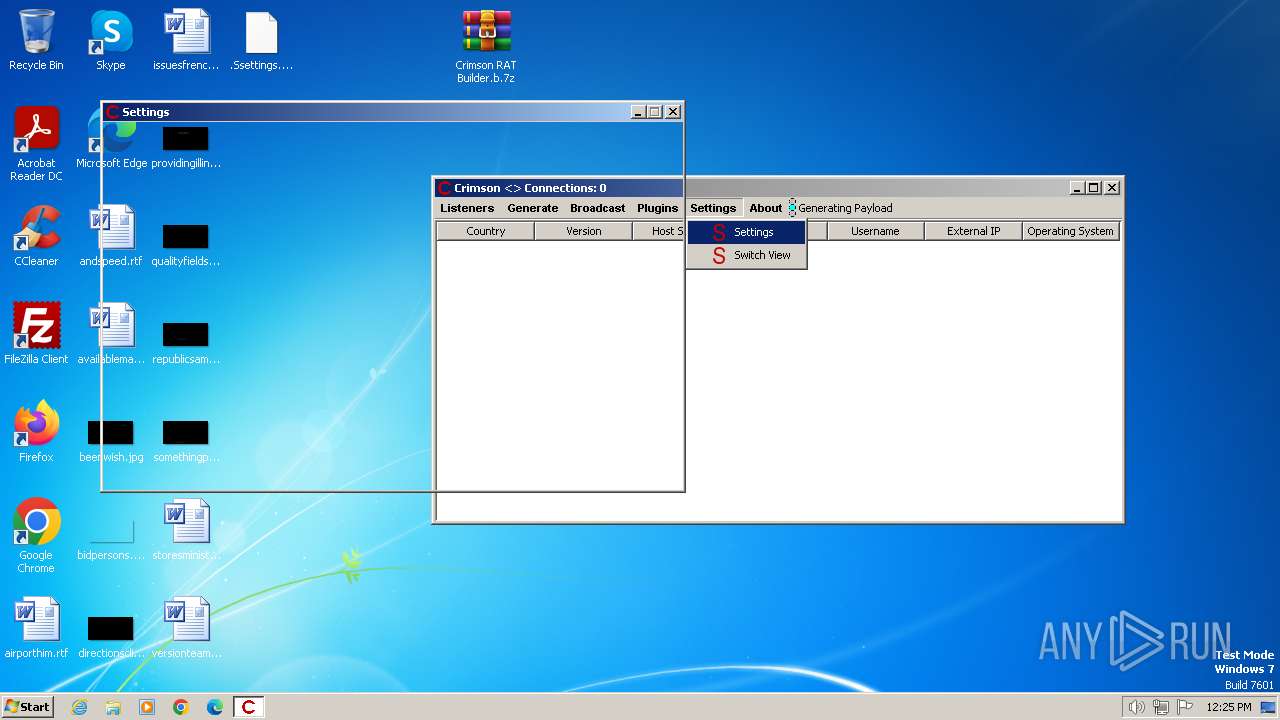Viewport: 1280px width, 720px height.
Task: Click the Show Desktop button
Action: click(1269, 707)
